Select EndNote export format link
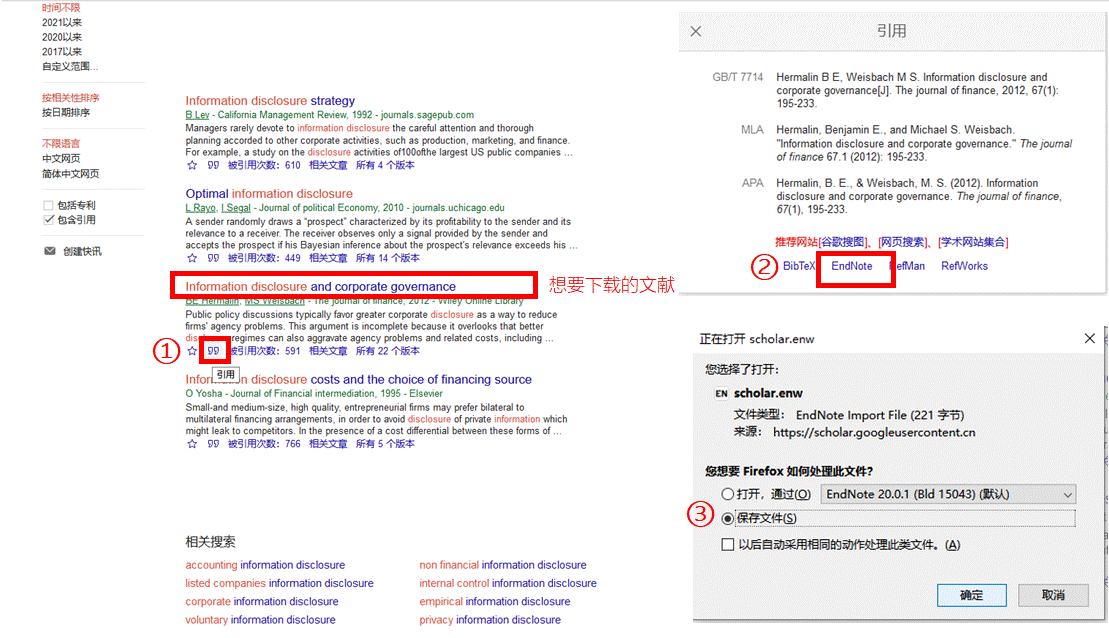Screen dimensions: 1109x638 pyautogui.click(x=851, y=266)
